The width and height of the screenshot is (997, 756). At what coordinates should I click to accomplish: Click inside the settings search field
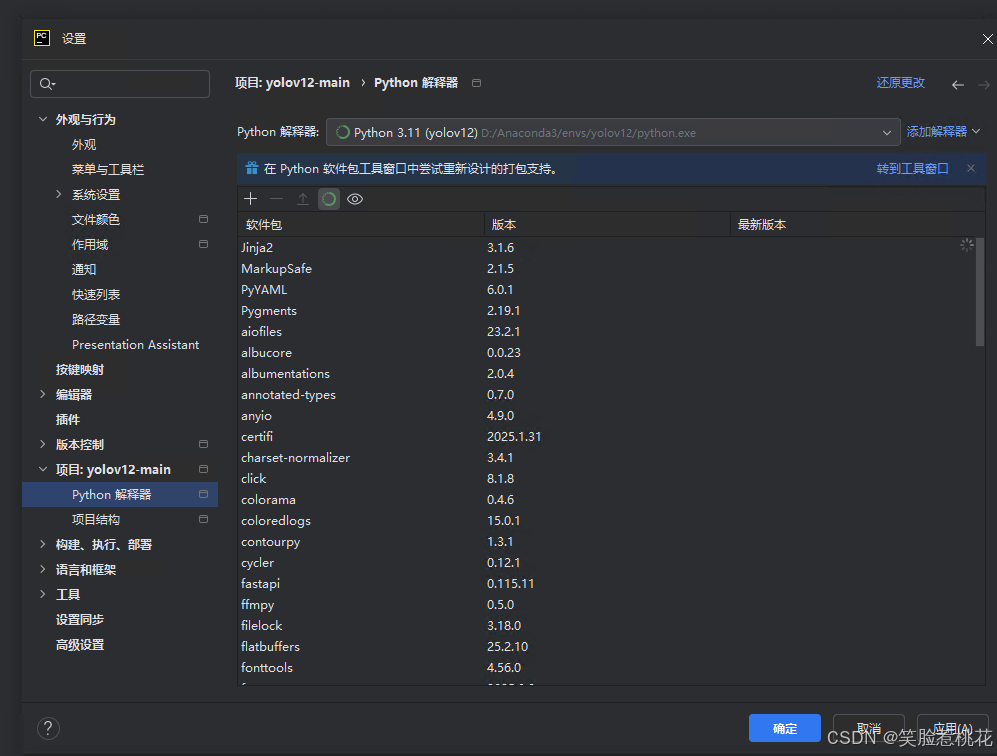point(120,84)
